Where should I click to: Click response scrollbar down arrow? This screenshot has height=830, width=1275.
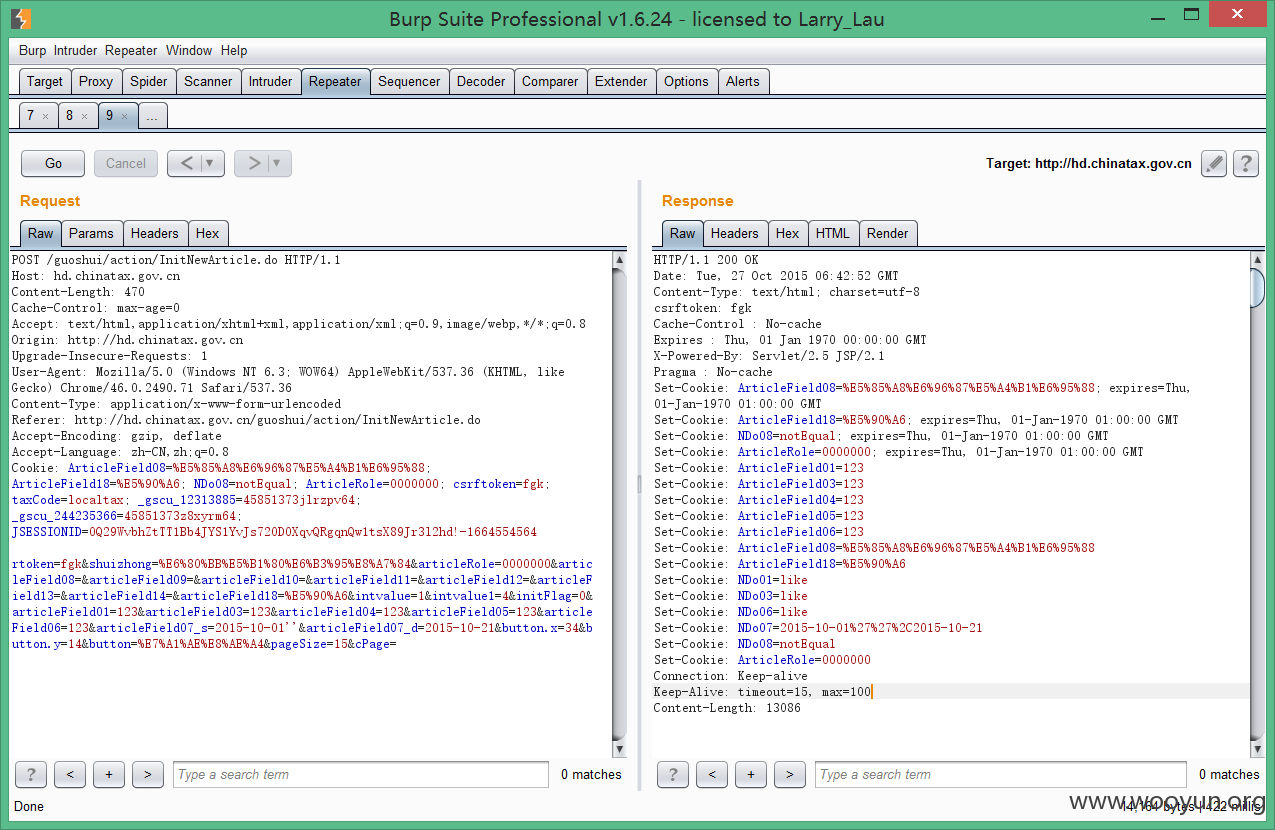pos(1258,749)
